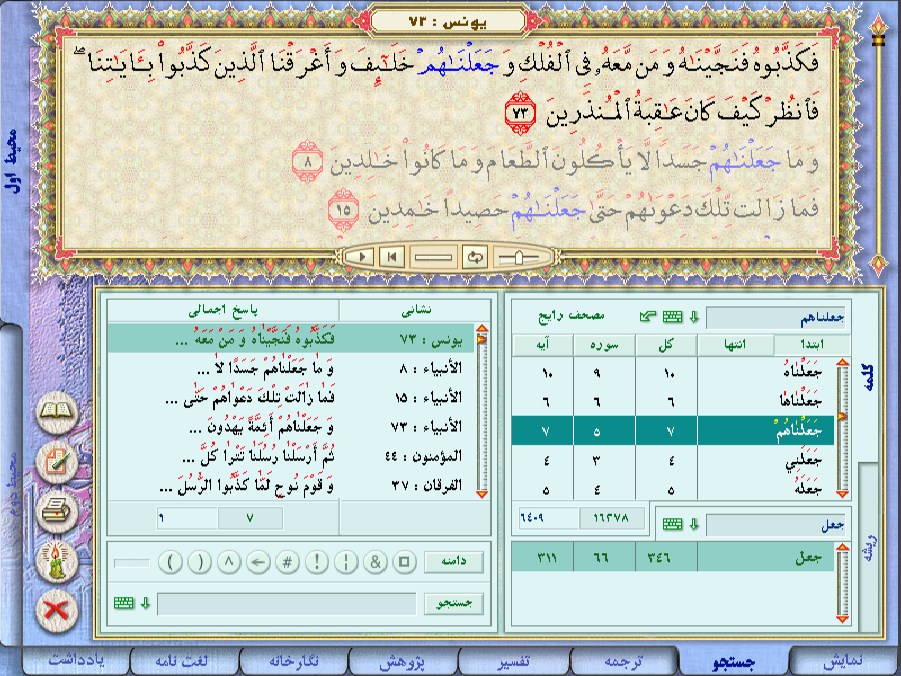This screenshot has height=676, width=901.
Task: Click the word search field containing جعلناهم
Action: click(776, 317)
